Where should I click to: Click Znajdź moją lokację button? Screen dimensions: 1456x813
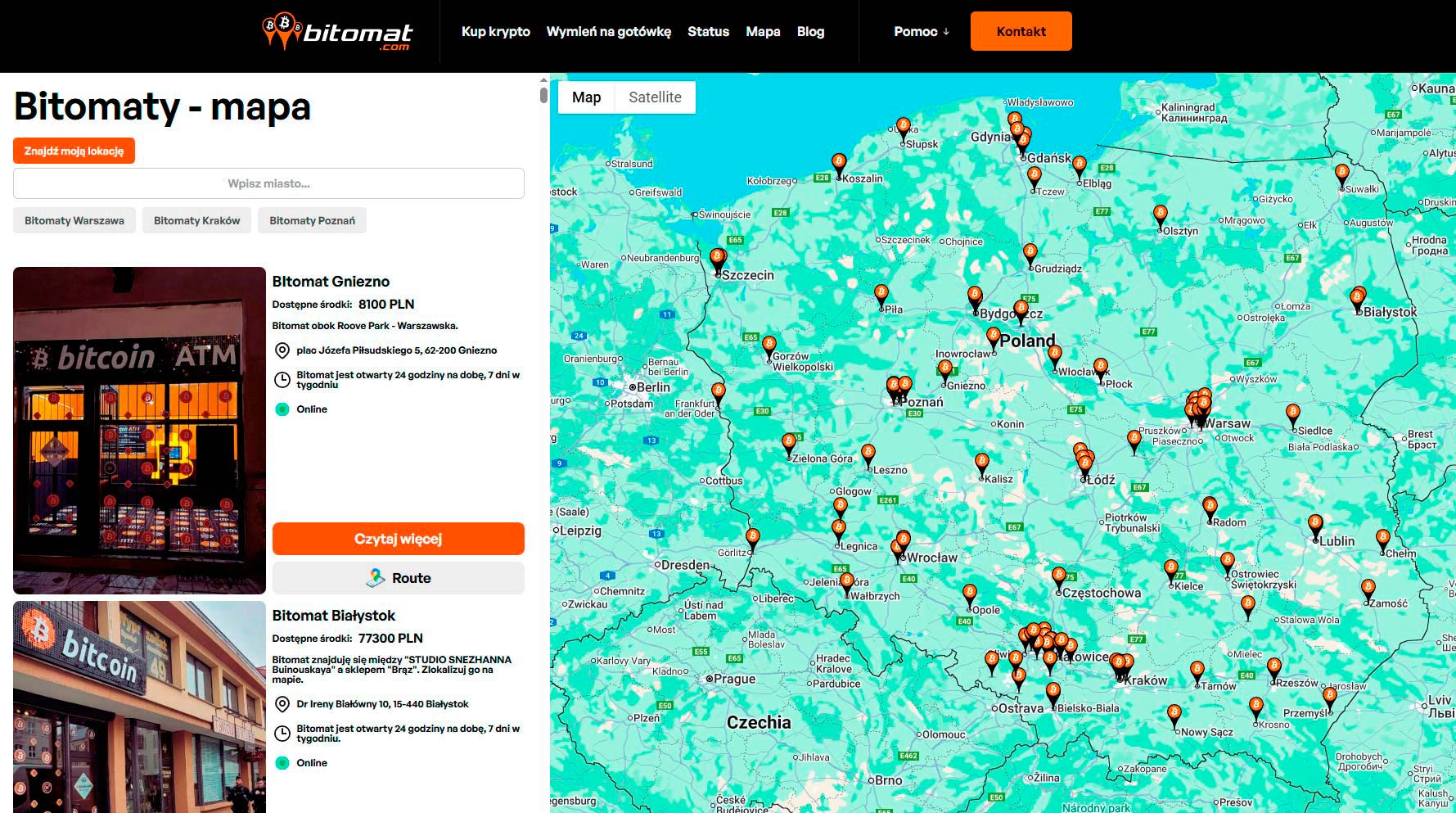coord(74,151)
